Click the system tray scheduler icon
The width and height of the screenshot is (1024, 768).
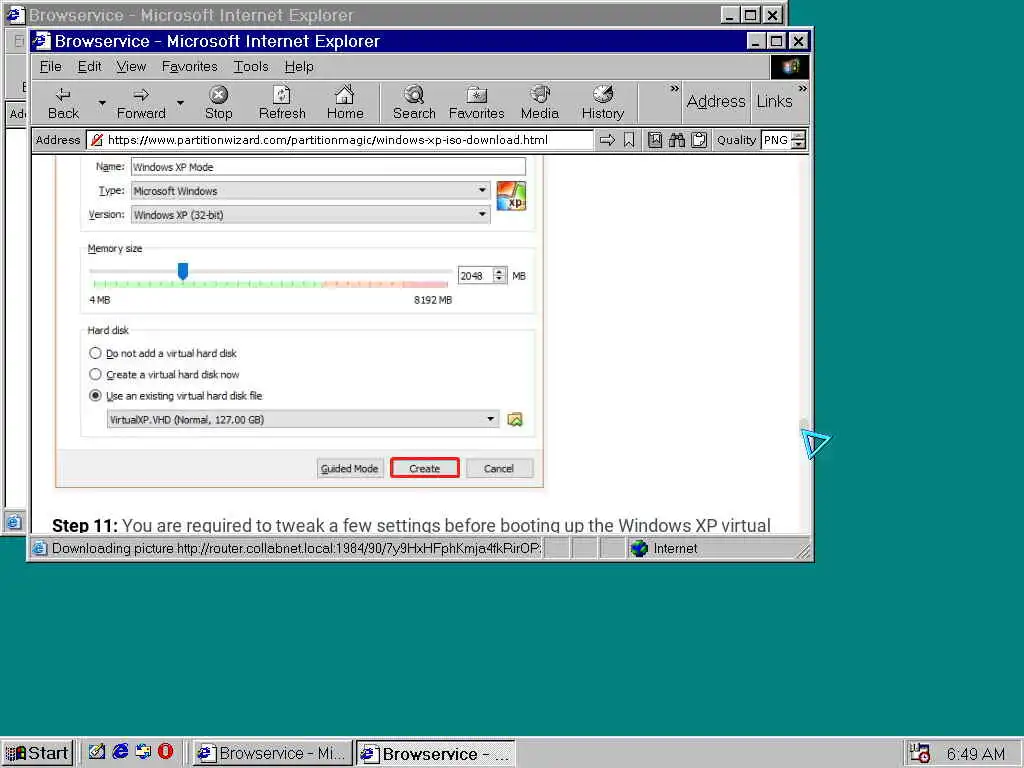(920, 753)
